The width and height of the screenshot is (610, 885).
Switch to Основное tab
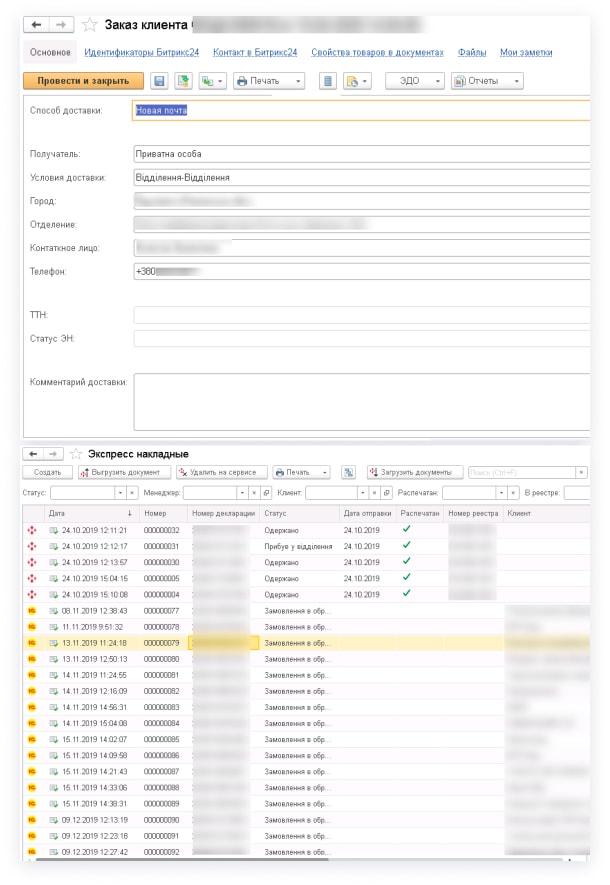50,52
